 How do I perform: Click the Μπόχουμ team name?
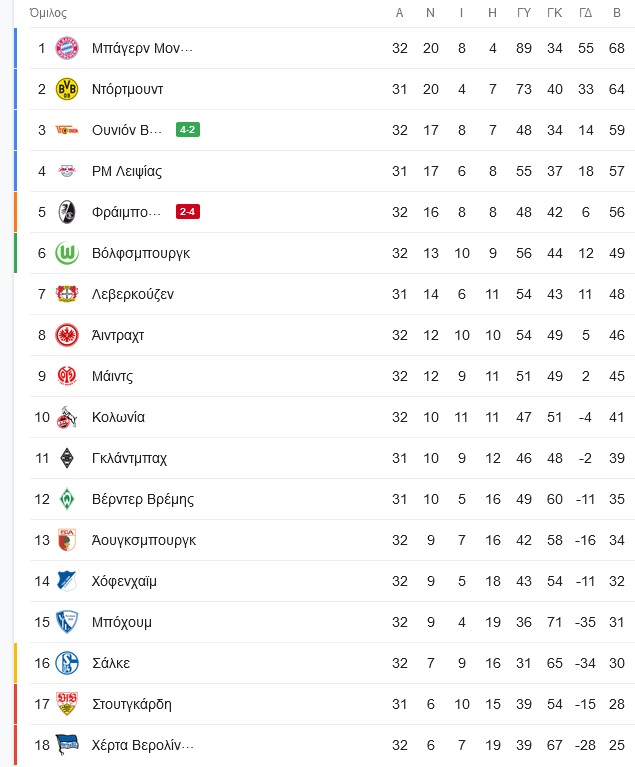point(122,623)
